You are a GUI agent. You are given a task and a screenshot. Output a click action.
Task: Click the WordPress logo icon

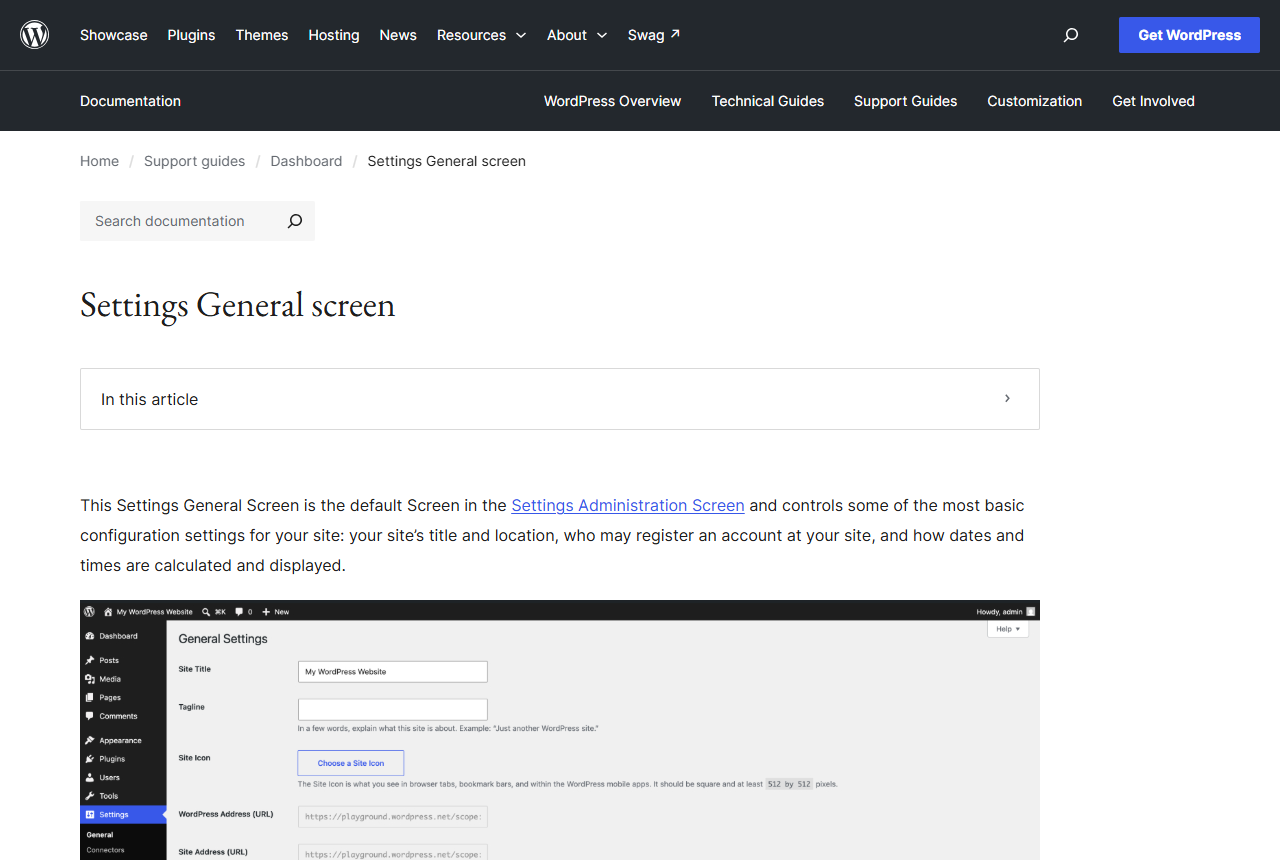(x=35, y=35)
